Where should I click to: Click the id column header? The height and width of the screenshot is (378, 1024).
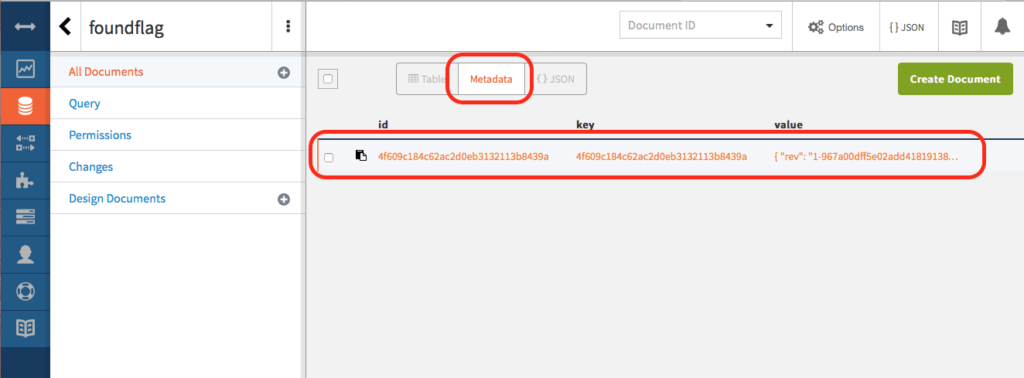[x=383, y=124]
